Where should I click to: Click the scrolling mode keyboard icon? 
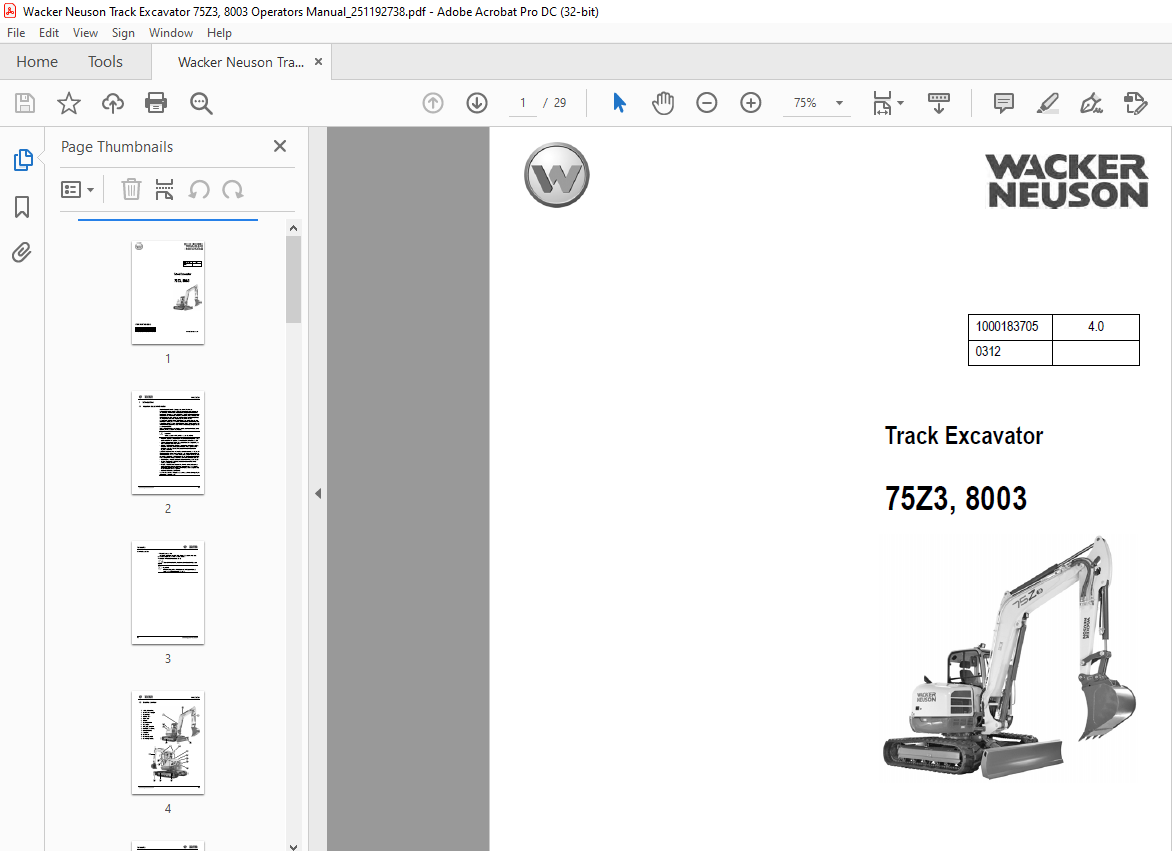tap(939, 103)
